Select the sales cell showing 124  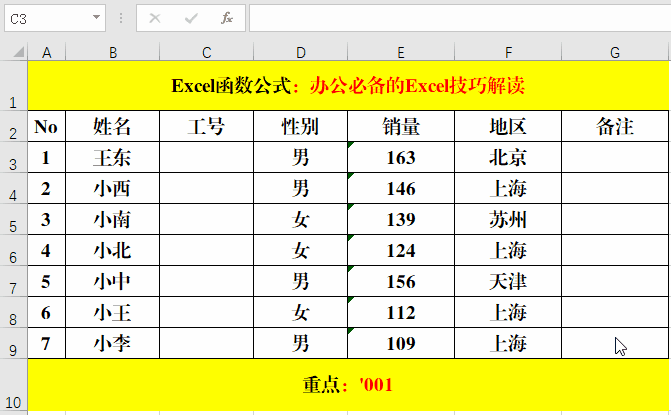(x=401, y=250)
